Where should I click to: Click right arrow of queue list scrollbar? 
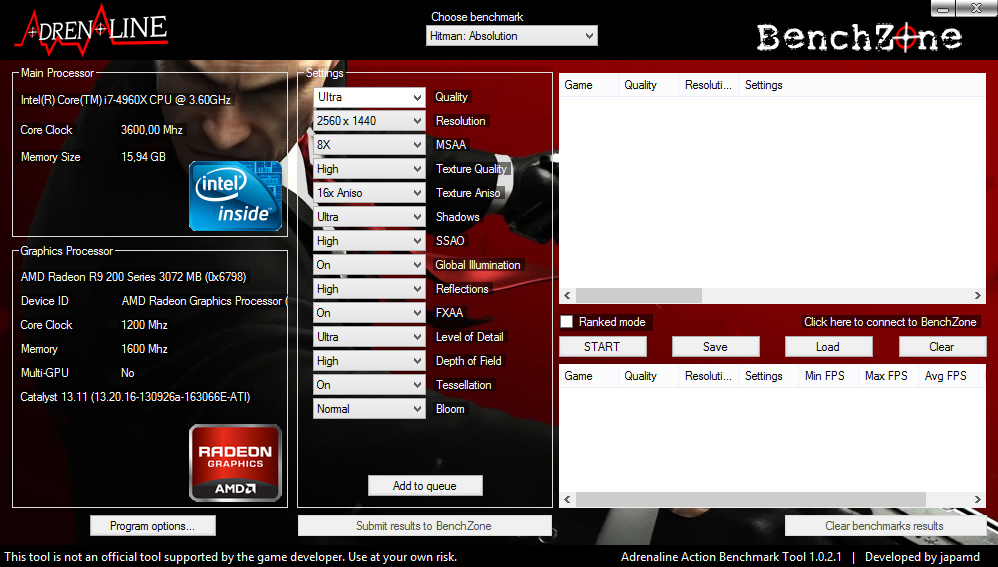[978, 295]
